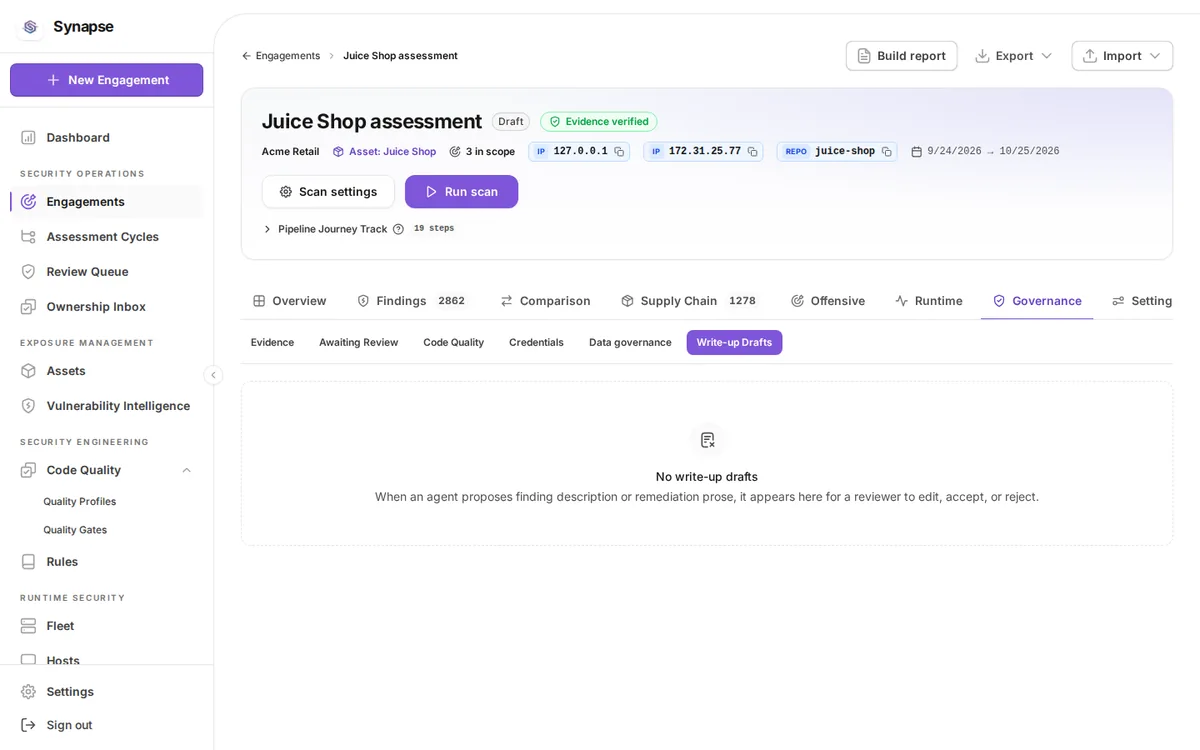Switch to the engagement Settings tab
Viewport: 1200px width, 750px height.
pyautogui.click(x=1142, y=301)
